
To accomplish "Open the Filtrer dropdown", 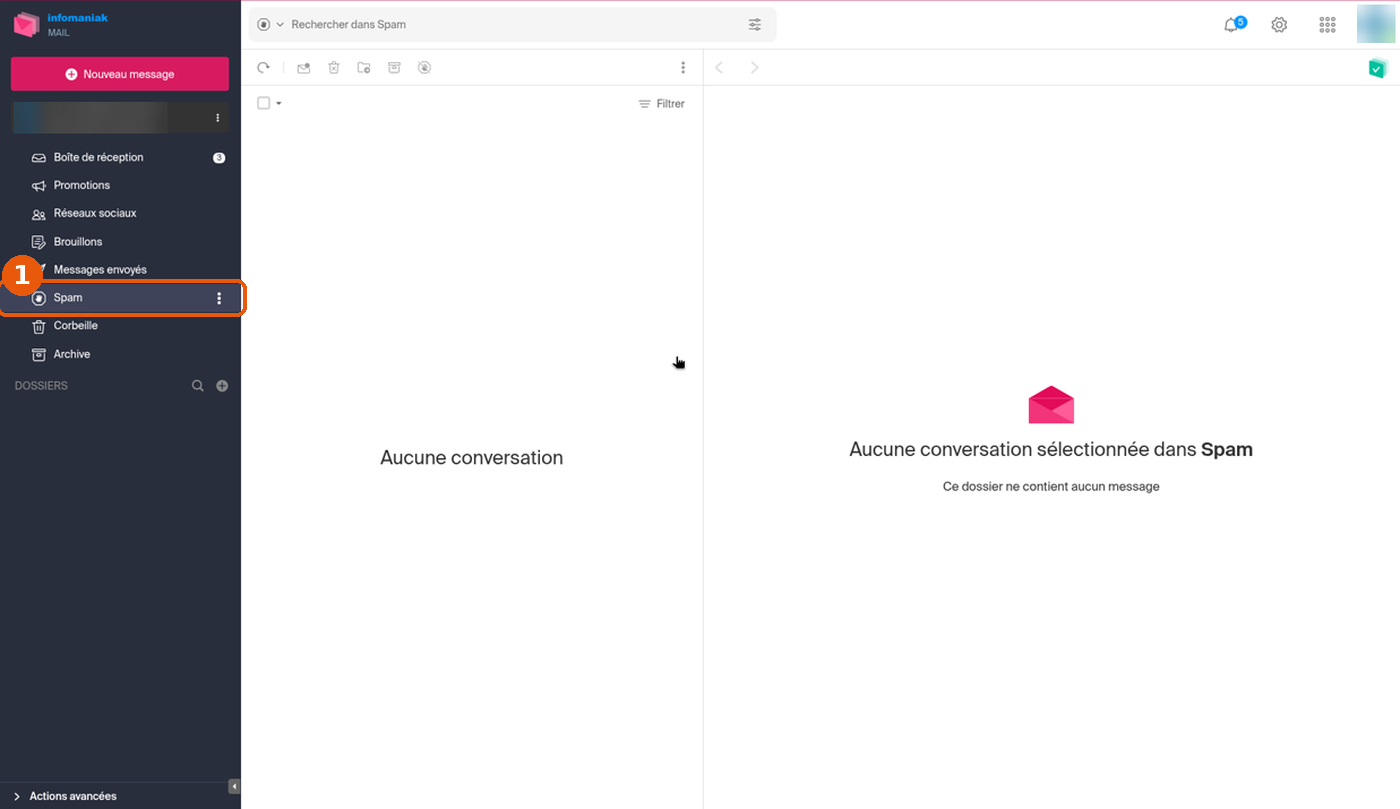I will coord(662,104).
